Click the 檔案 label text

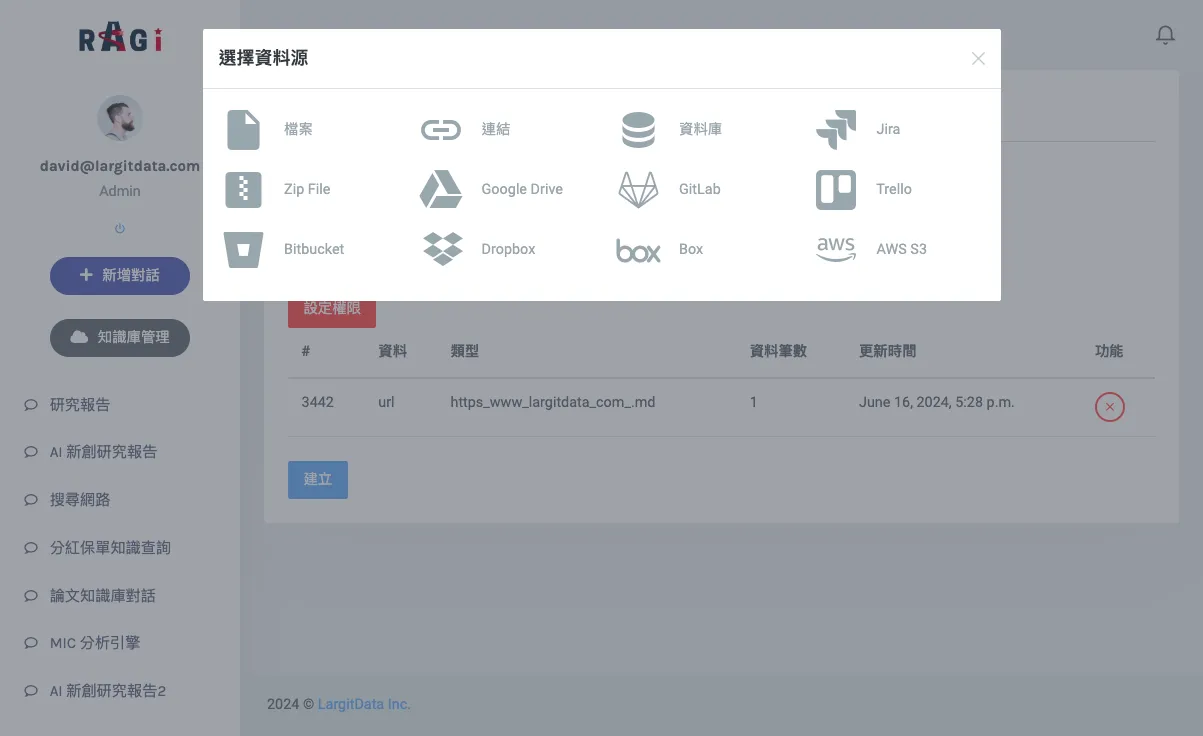coord(298,130)
